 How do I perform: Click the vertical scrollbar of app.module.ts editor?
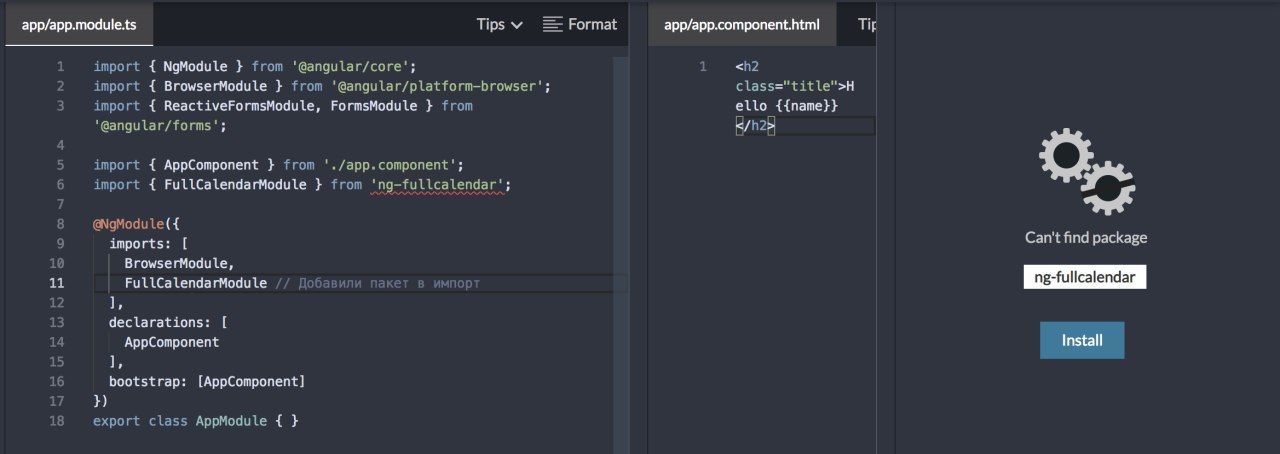coord(620,250)
